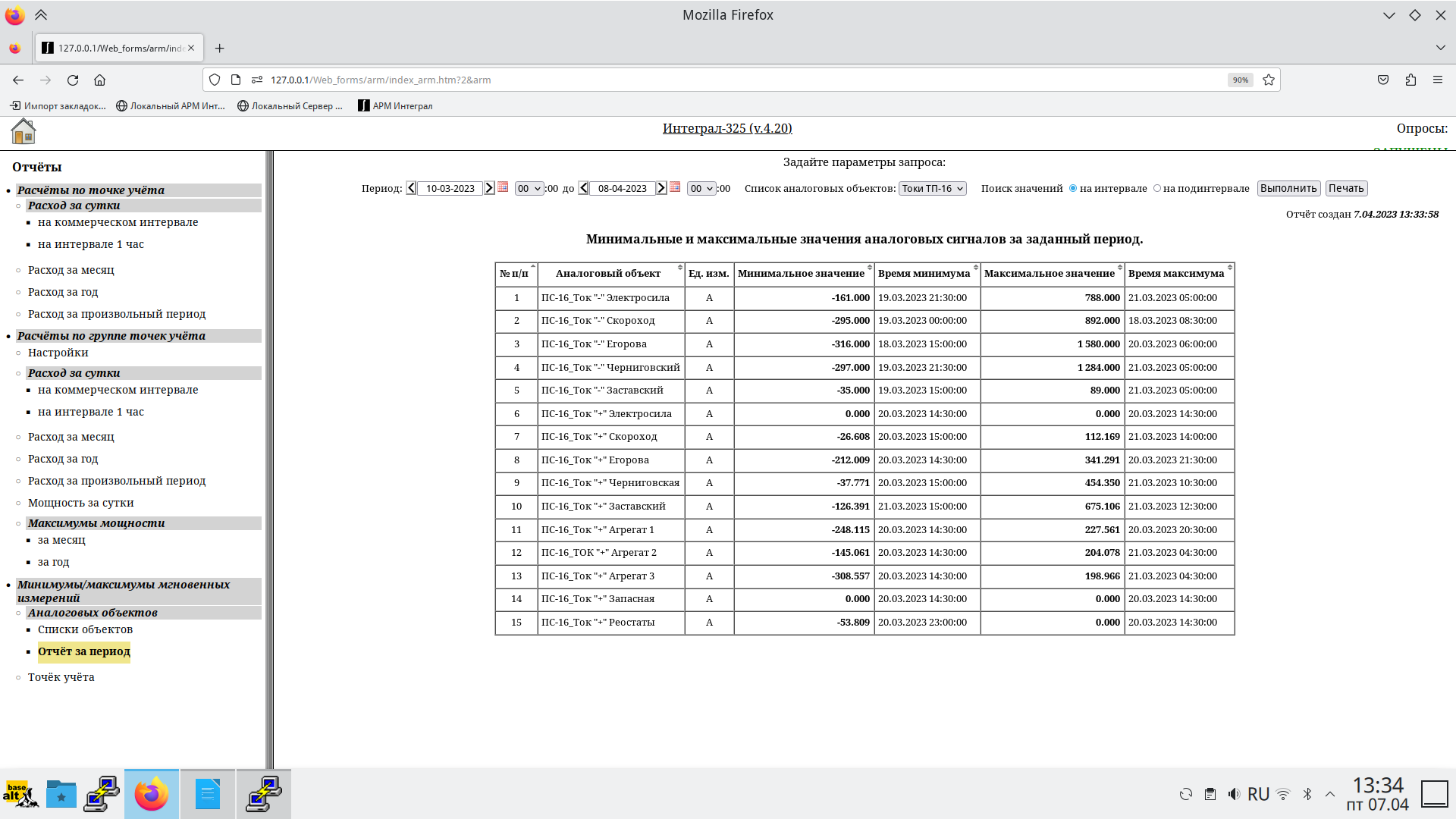The image size is (1456, 819).
Task: Open Интеграл-325 (v.4.20) link
Action: pos(727,128)
